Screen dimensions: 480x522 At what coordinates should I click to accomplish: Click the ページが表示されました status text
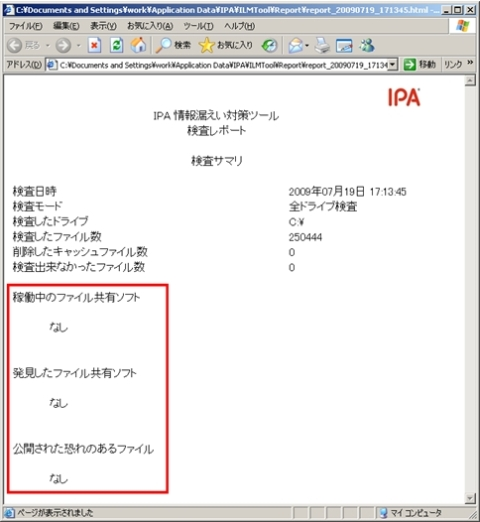pyautogui.click(x=55, y=513)
